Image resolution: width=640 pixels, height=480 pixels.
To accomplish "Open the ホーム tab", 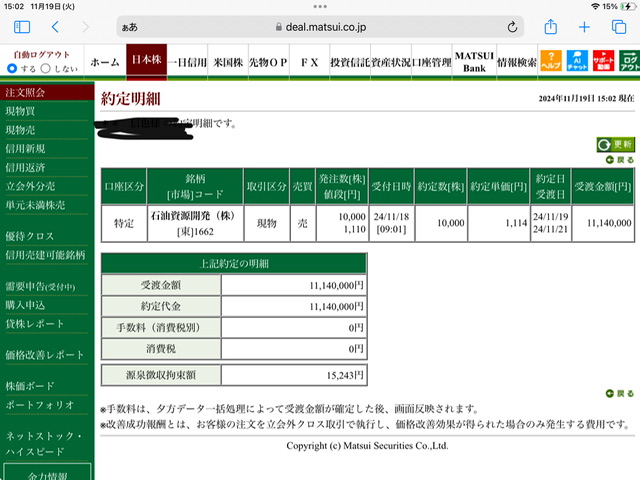I will pyautogui.click(x=105, y=62).
